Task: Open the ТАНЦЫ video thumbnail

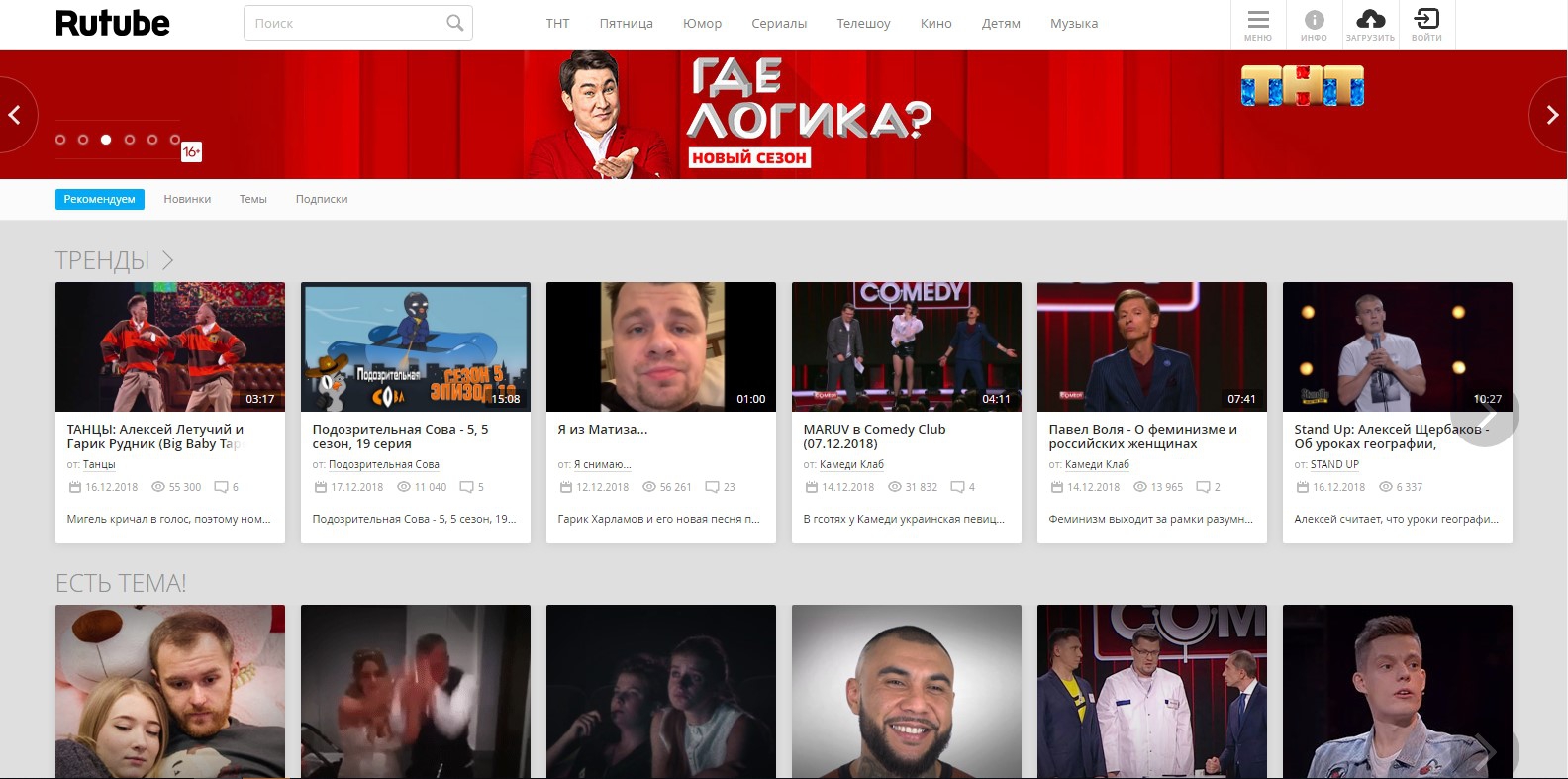Action: point(170,346)
